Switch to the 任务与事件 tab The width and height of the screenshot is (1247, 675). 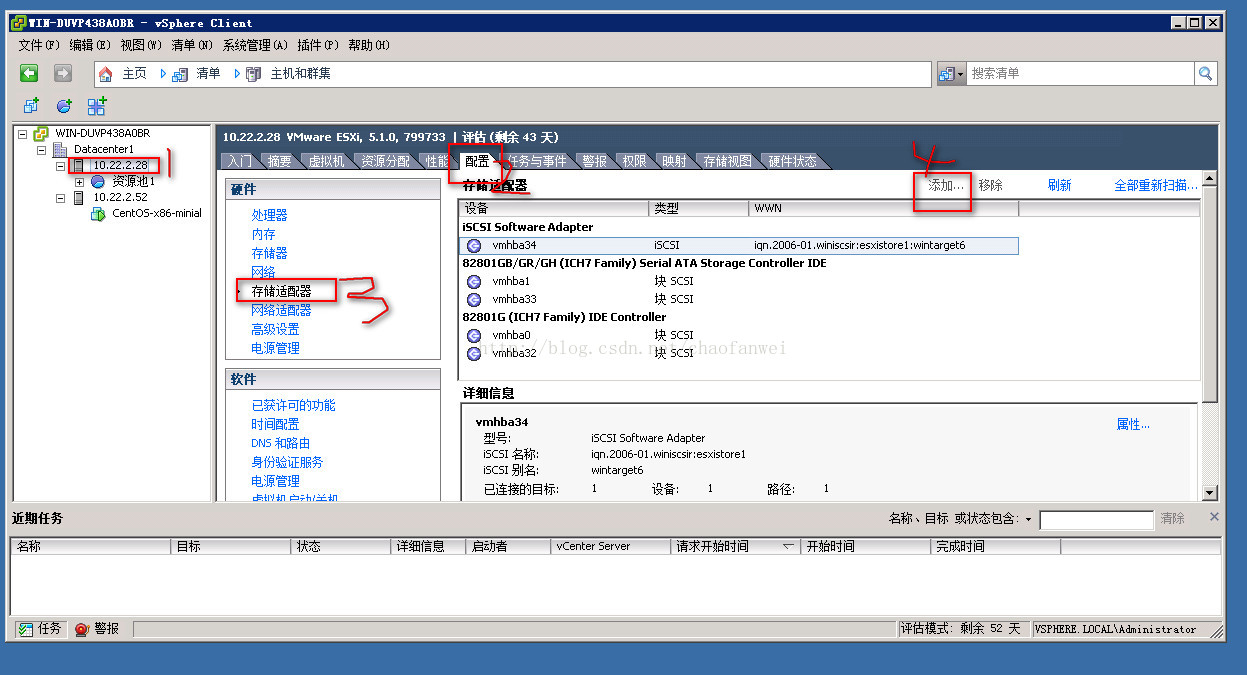537,161
